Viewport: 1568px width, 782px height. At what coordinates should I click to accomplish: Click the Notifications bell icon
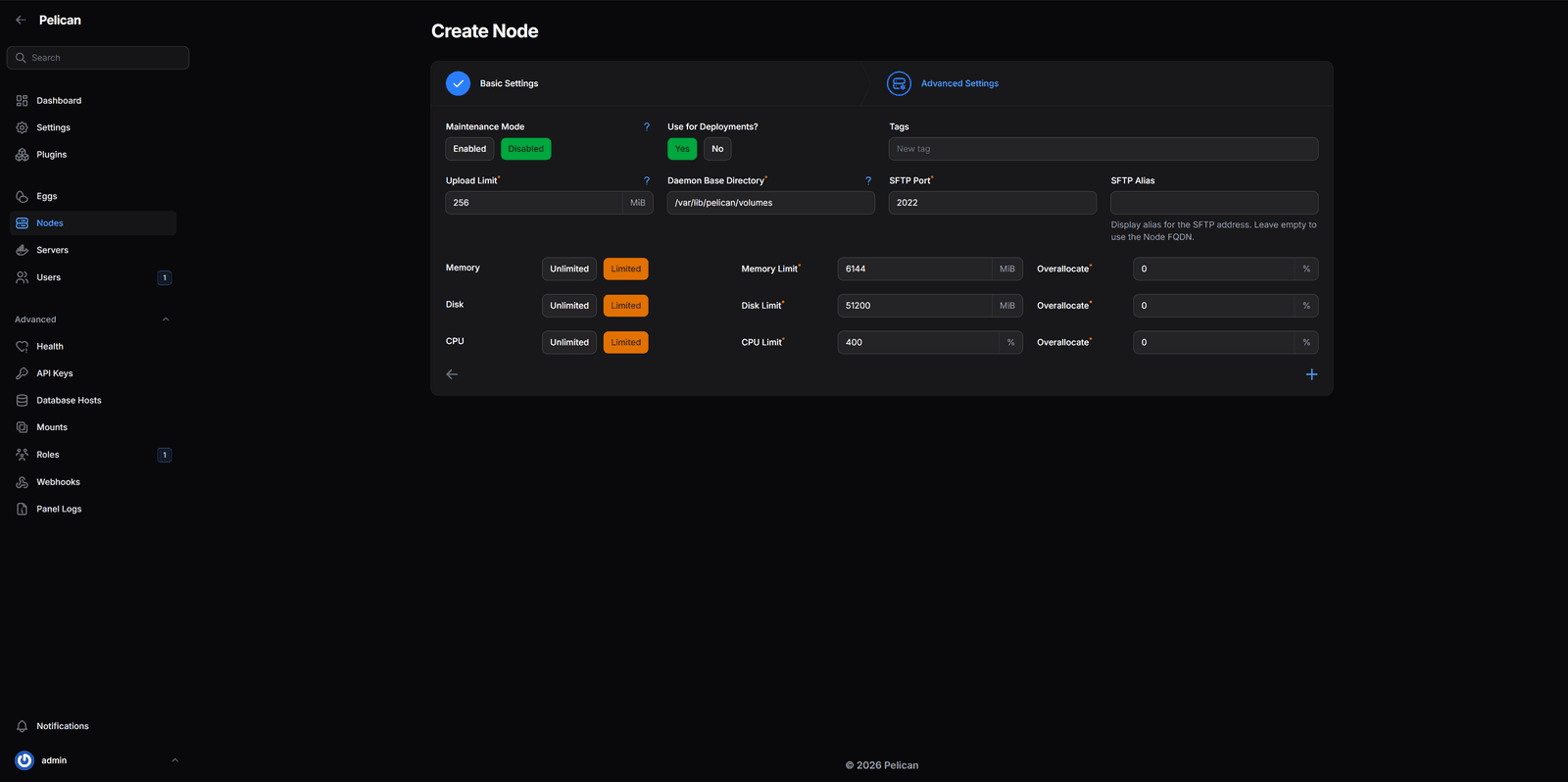[x=22, y=726]
